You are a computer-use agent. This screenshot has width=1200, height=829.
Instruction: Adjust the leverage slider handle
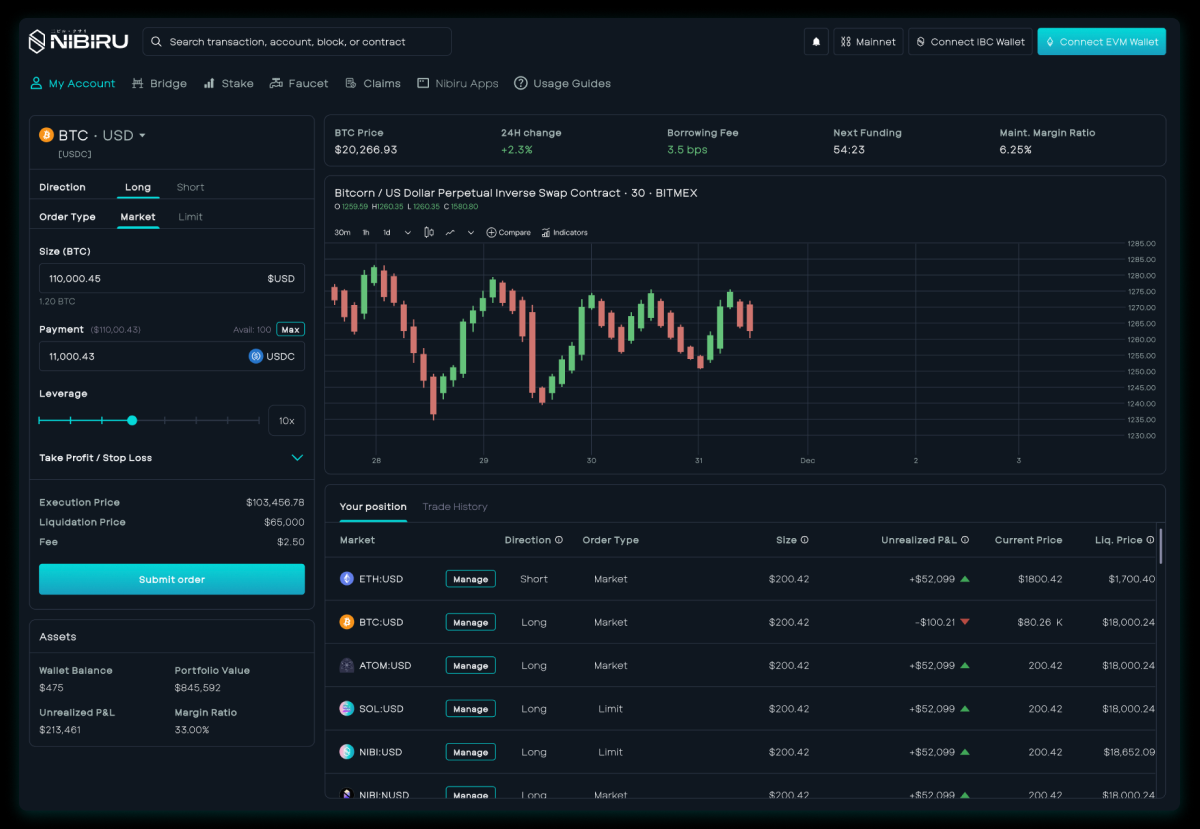click(132, 420)
